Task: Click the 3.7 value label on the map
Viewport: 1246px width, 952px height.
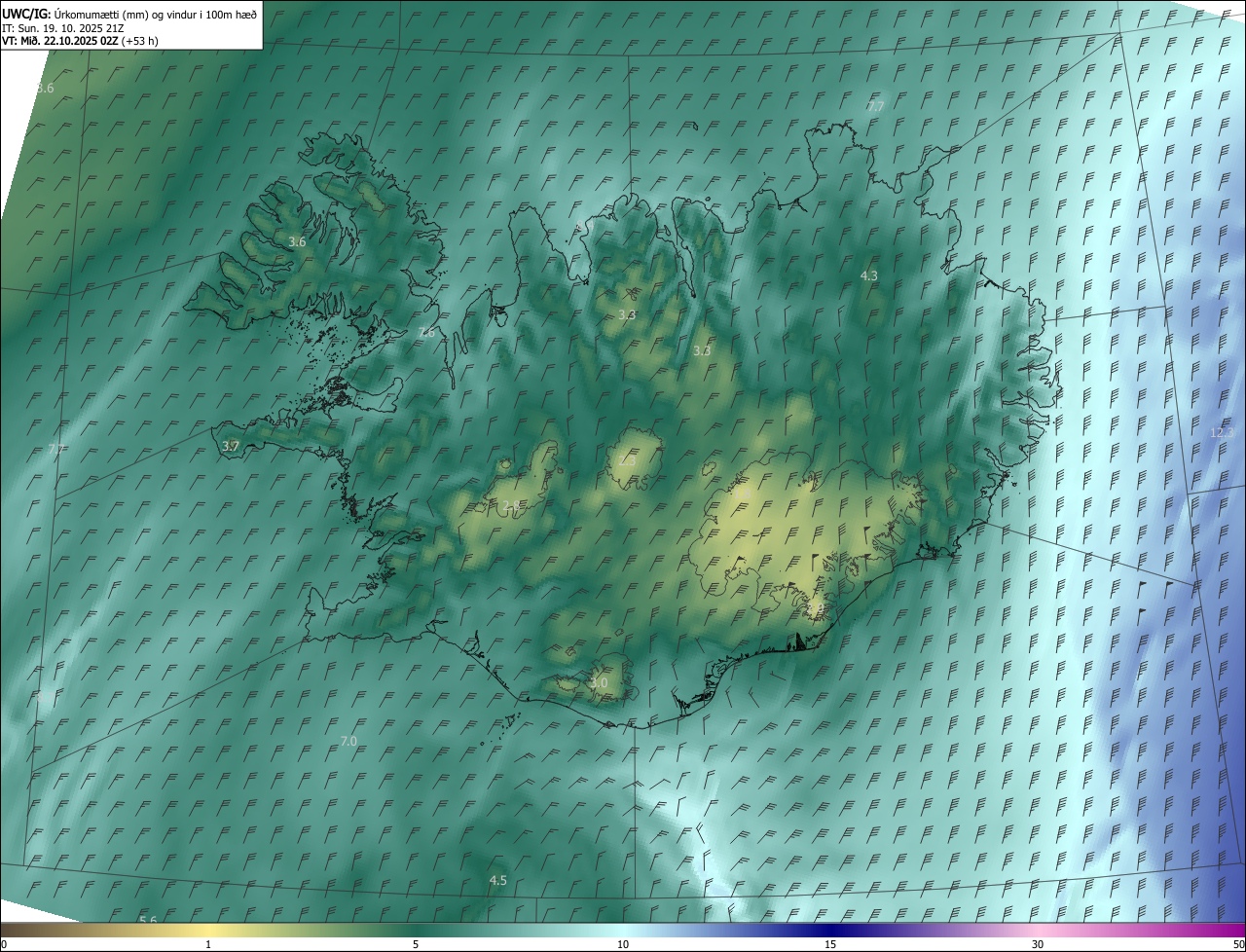Action: tap(231, 446)
